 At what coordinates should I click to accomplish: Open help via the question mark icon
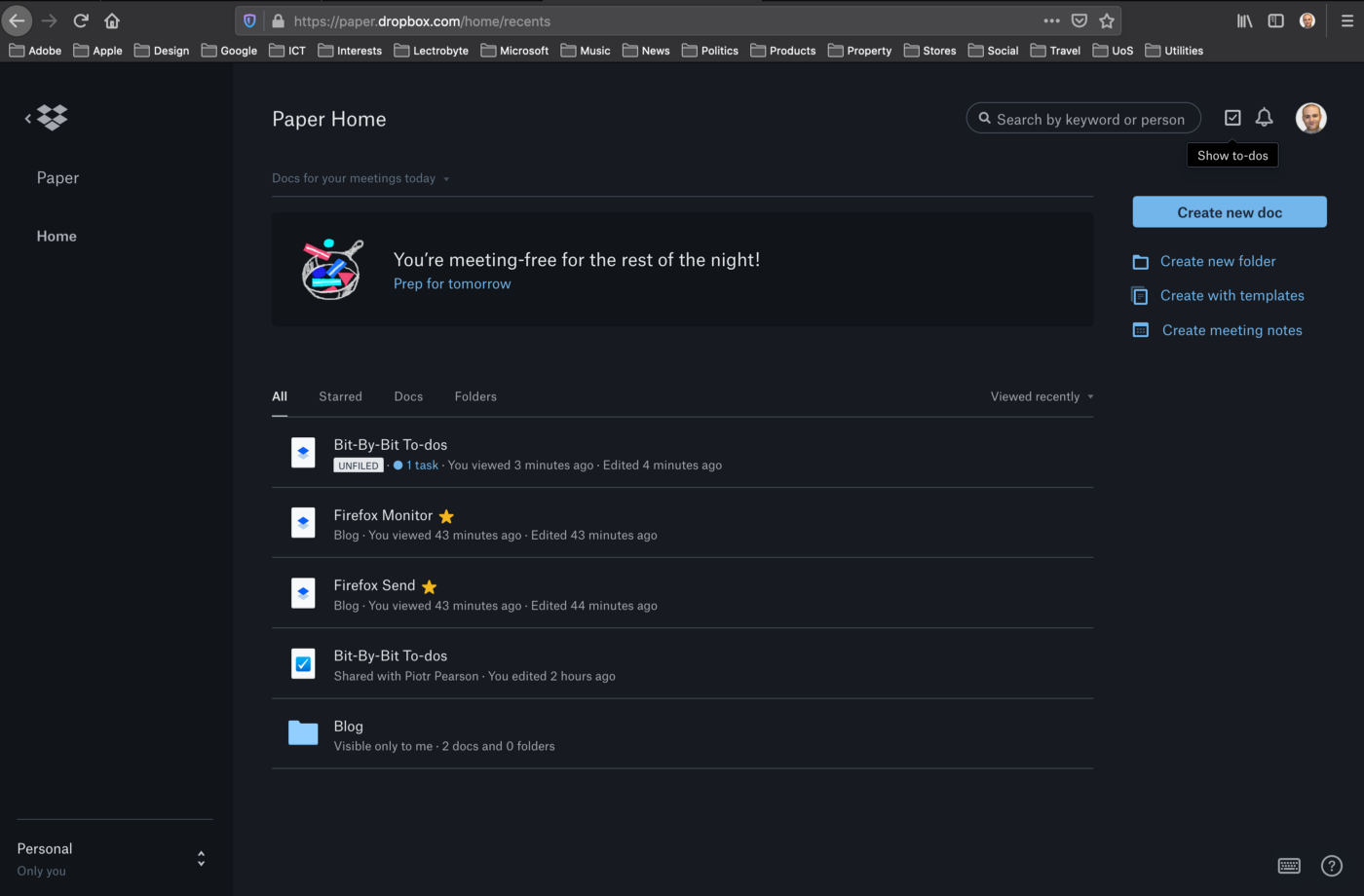click(x=1332, y=865)
